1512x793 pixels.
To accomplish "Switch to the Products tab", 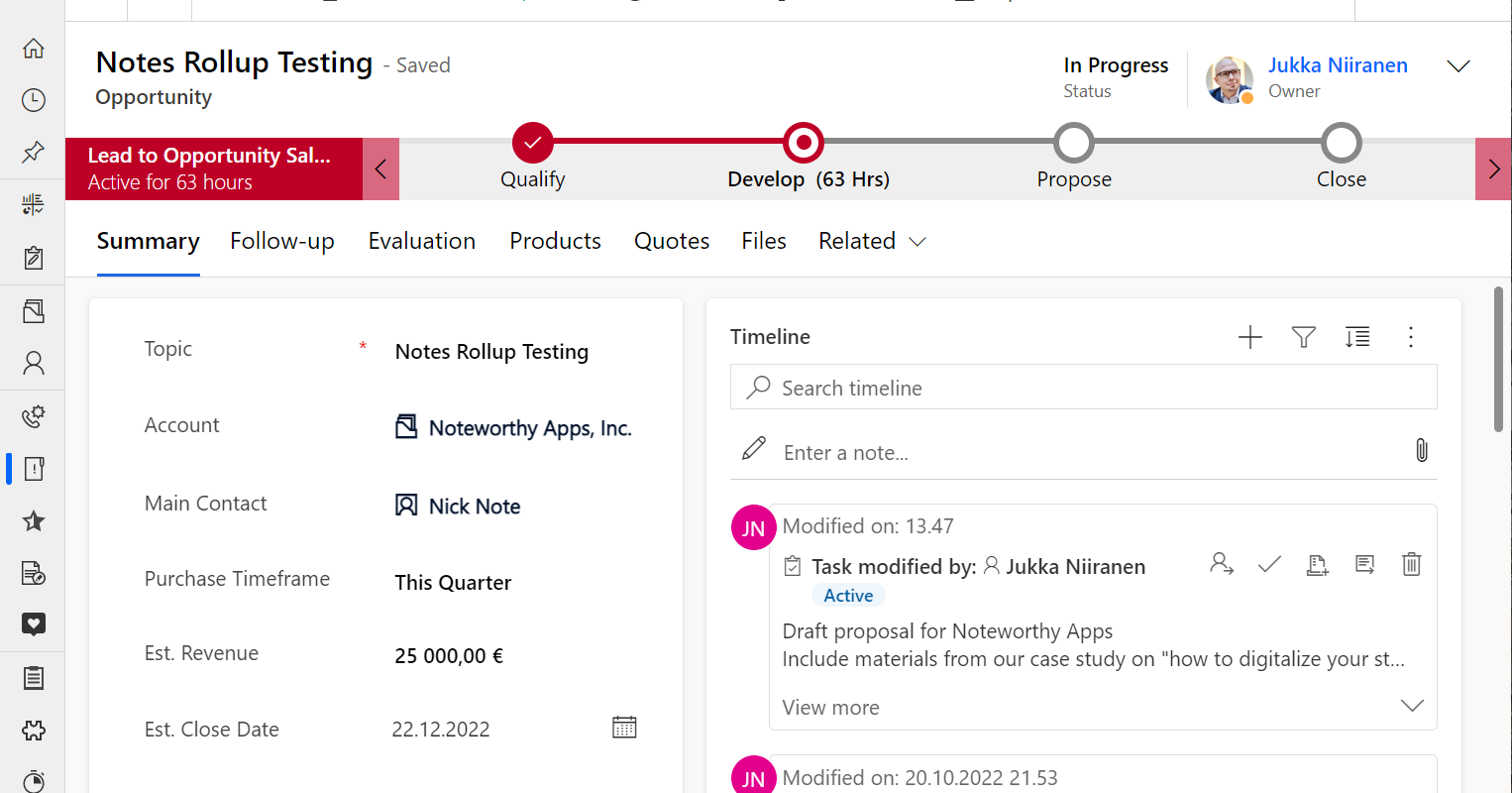I will pos(555,241).
